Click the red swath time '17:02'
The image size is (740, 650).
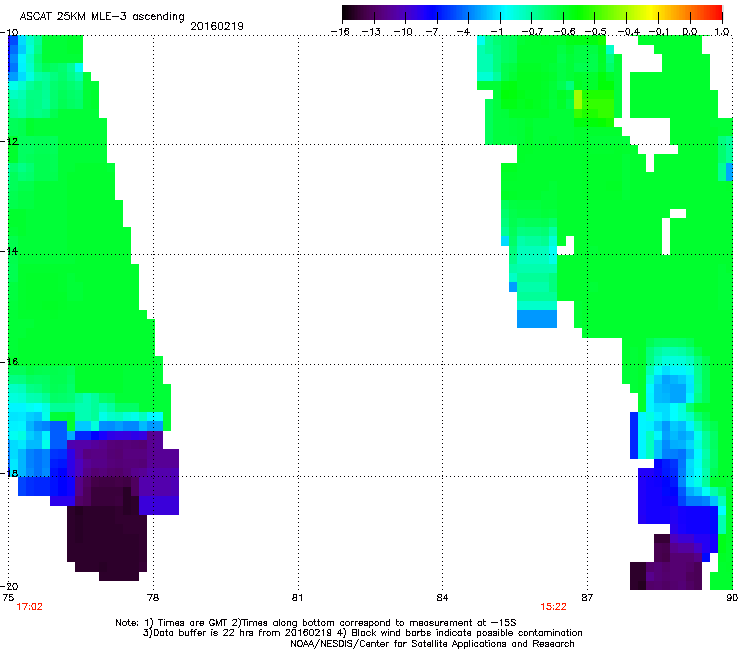point(29,607)
